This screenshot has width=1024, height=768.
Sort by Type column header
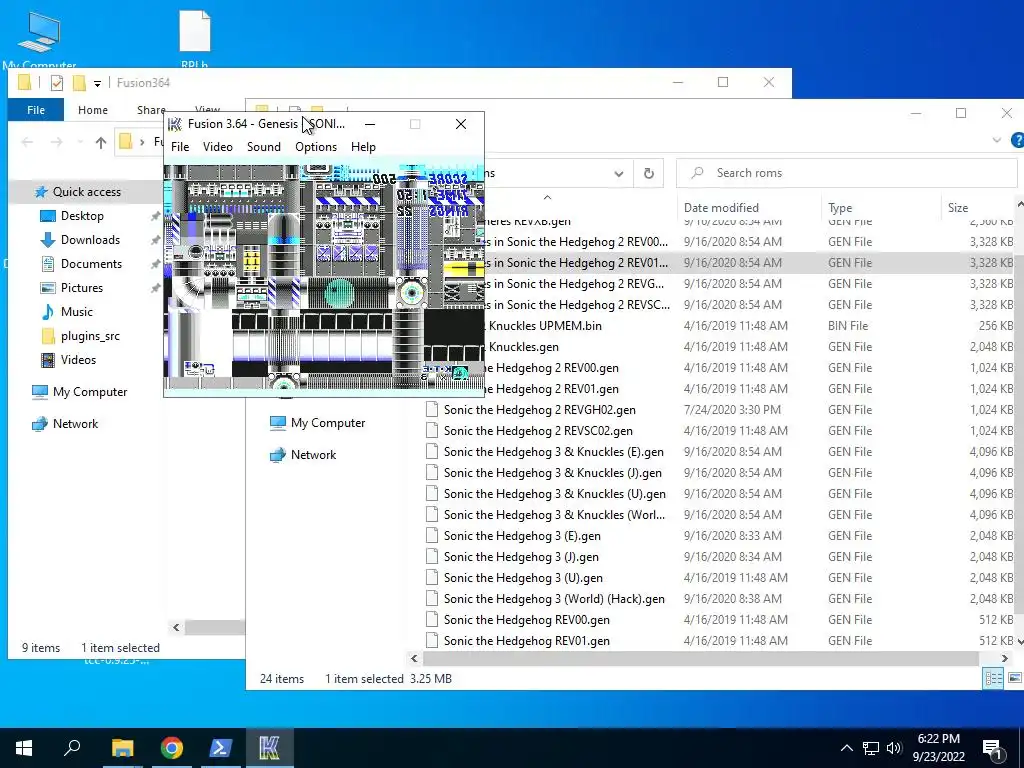(x=840, y=208)
